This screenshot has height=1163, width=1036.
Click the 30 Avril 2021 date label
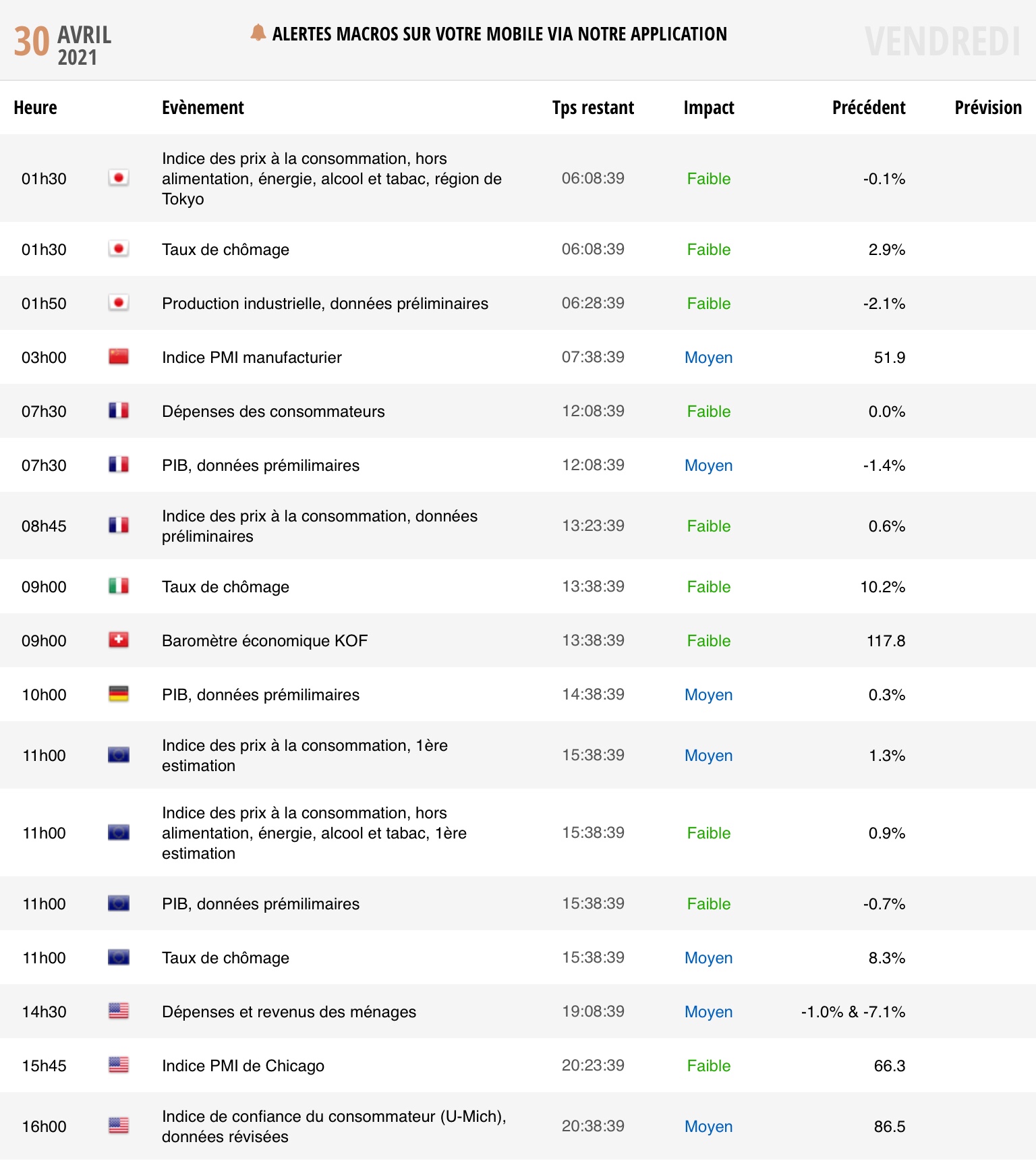(62, 44)
